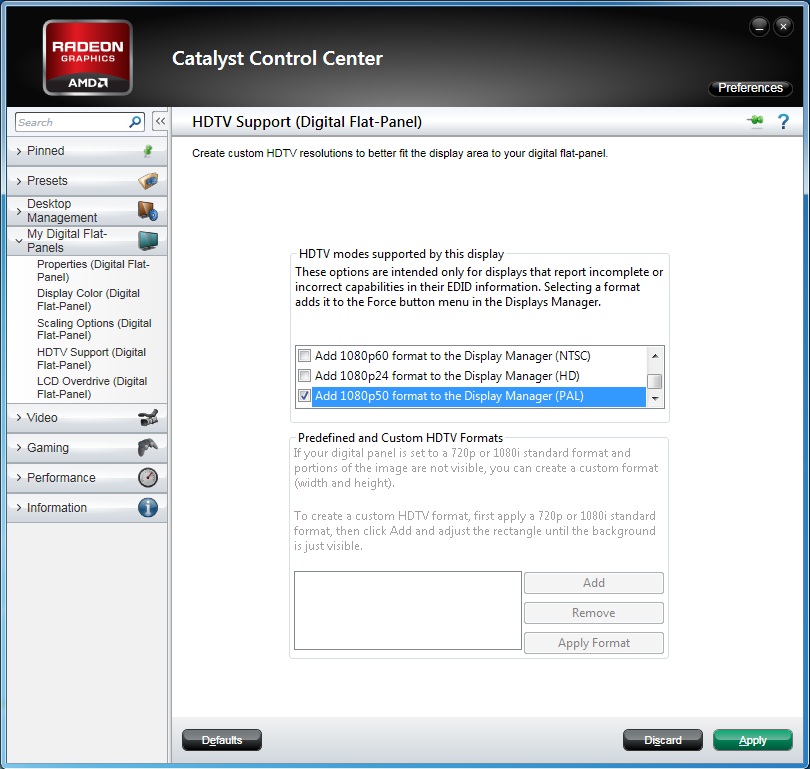
Task: Click the Gaming controller icon
Action: pos(148,448)
